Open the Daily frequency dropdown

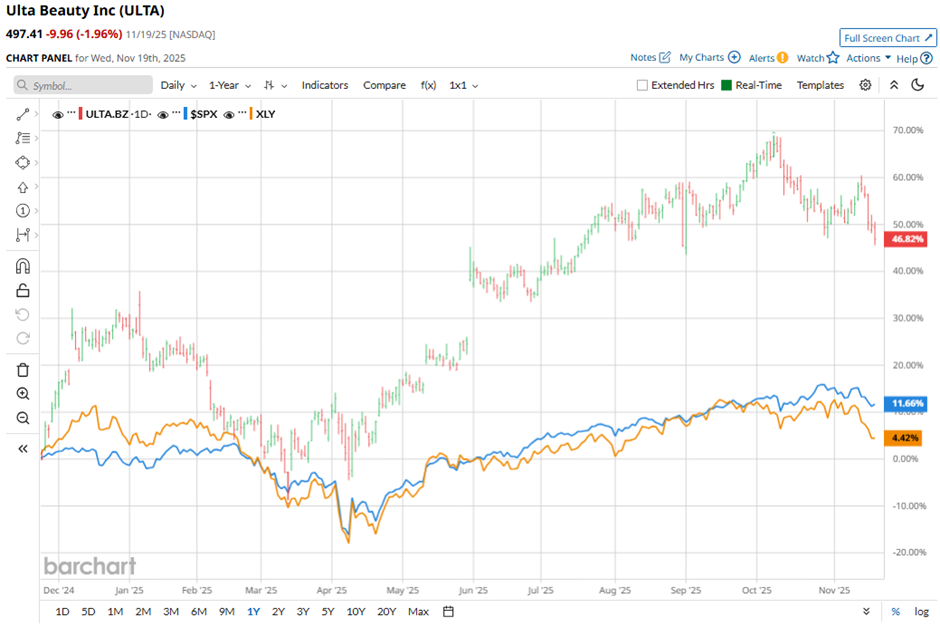[178, 86]
